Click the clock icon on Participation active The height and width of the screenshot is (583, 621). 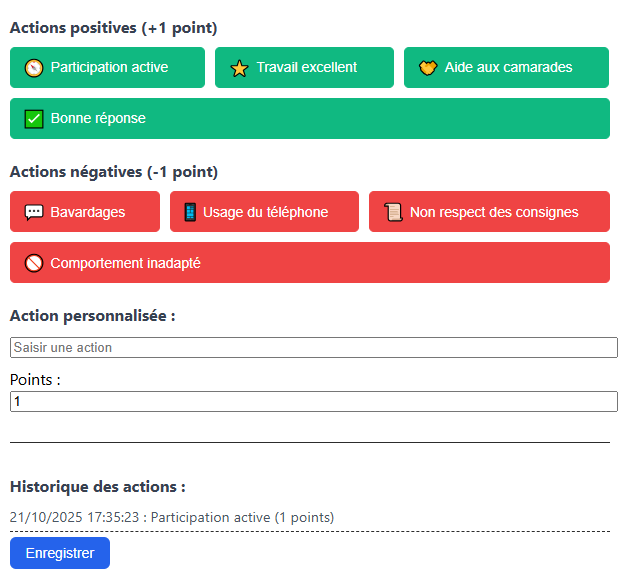click(x=34, y=68)
